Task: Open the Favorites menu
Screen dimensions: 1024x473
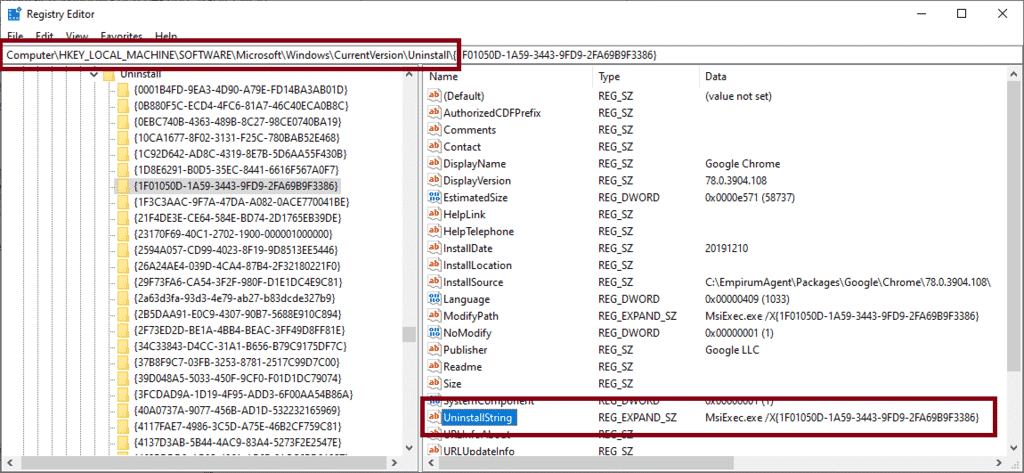Action: [122, 36]
